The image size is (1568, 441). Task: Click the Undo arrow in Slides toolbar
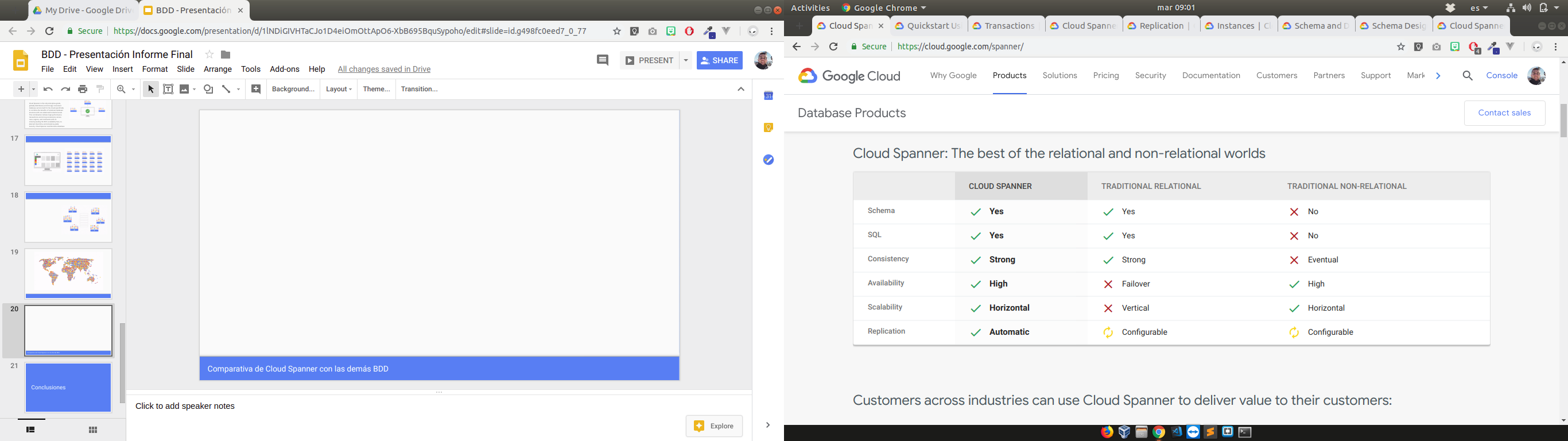point(48,90)
